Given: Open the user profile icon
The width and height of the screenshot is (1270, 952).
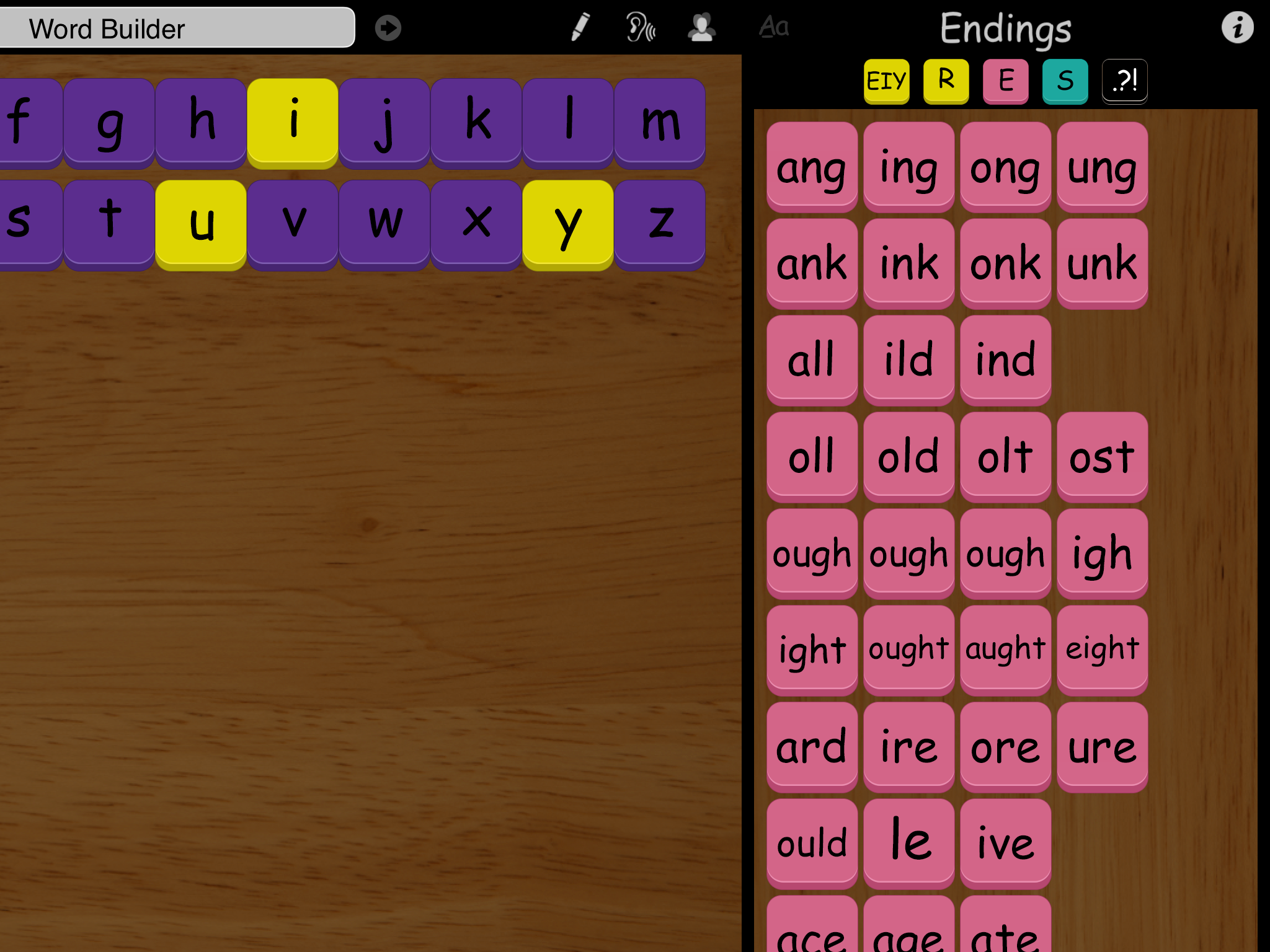Looking at the screenshot, I should (701, 28).
